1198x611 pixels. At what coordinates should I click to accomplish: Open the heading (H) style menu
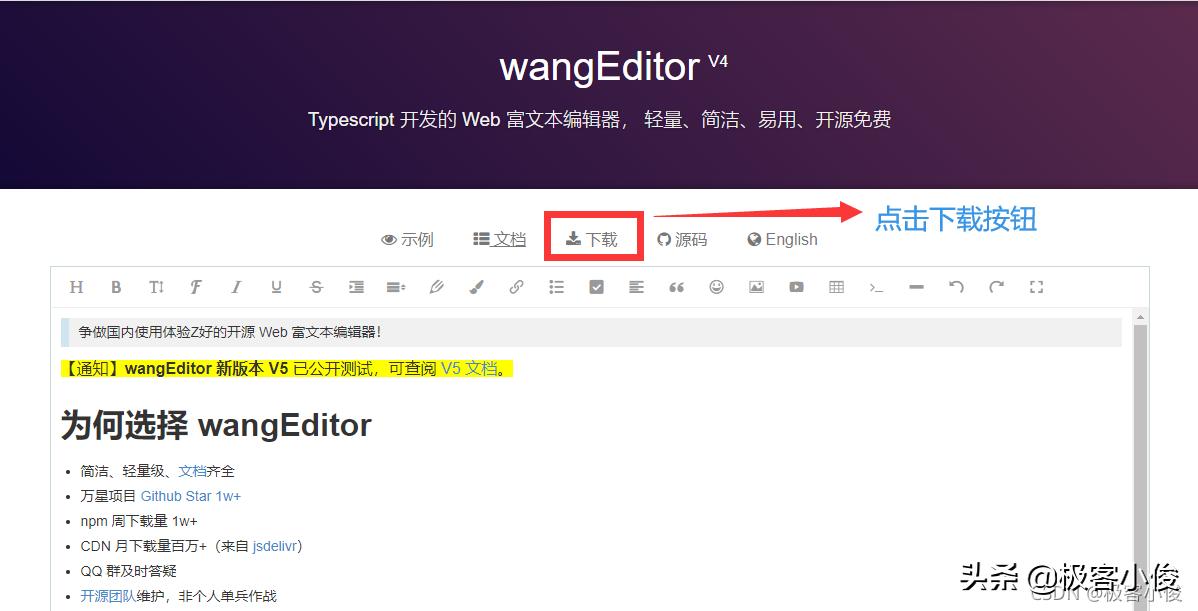[x=76, y=287]
